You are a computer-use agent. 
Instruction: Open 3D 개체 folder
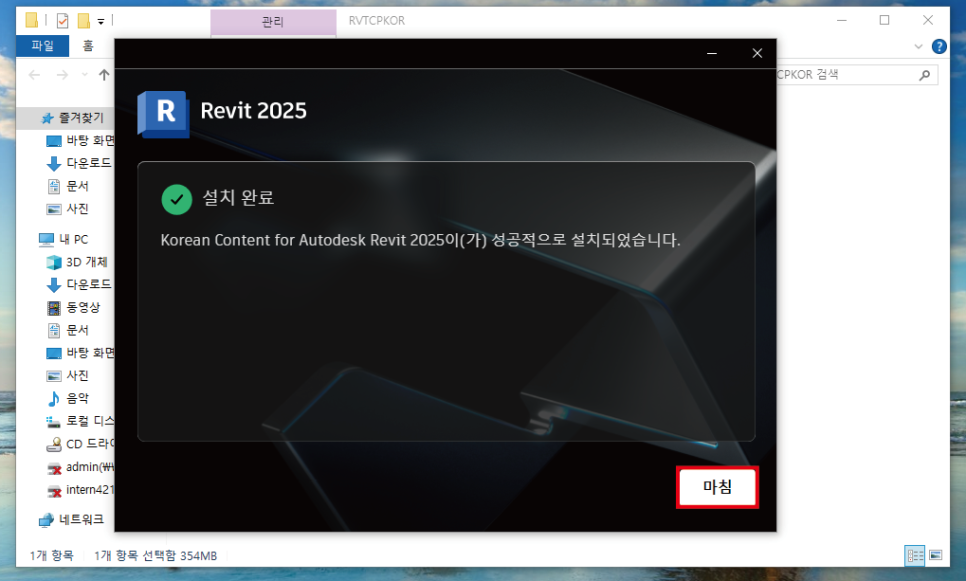77,262
